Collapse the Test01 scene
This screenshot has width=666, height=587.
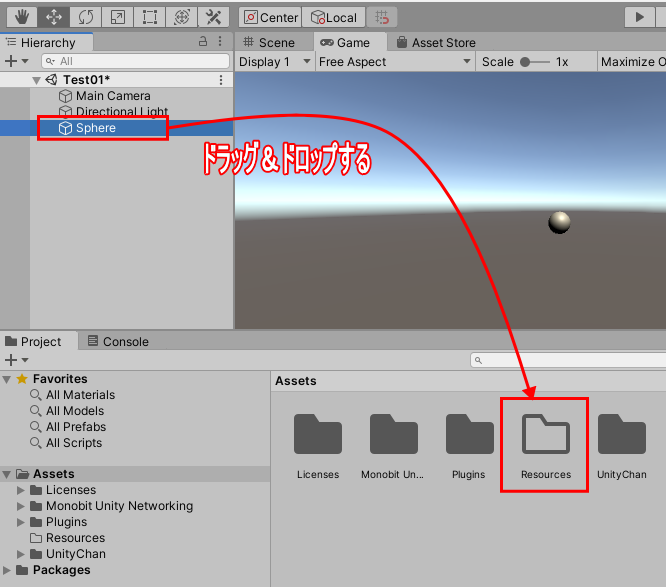click(37, 80)
